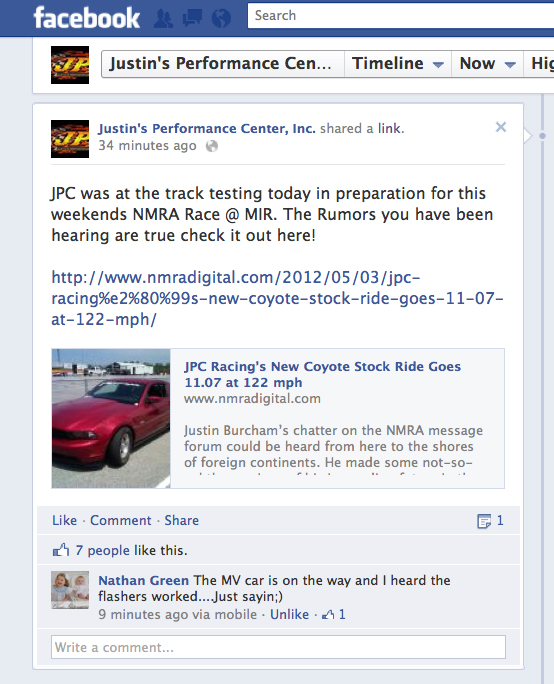Image resolution: width=554 pixels, height=684 pixels.
Task: Click the Share link under post
Action: coord(181,520)
